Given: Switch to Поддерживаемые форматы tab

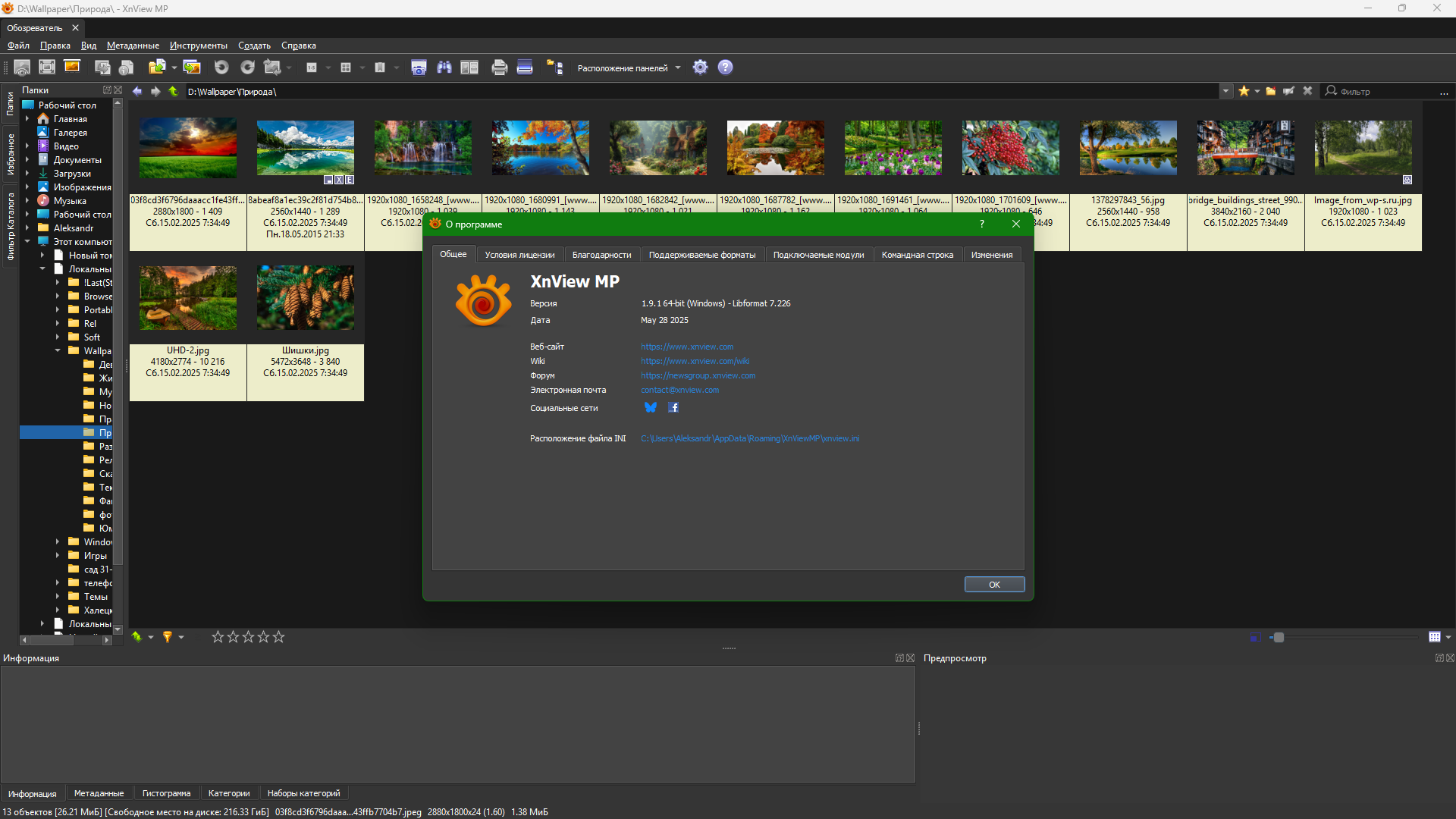Looking at the screenshot, I should 702,255.
